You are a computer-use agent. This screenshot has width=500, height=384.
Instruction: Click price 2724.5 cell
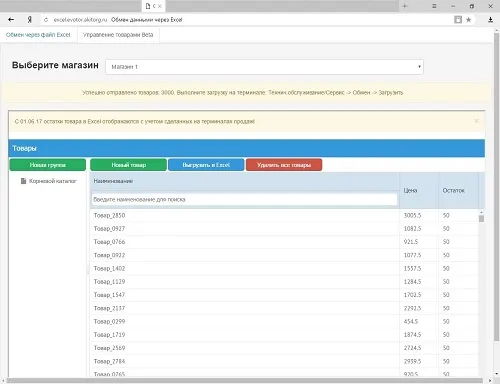point(419,348)
